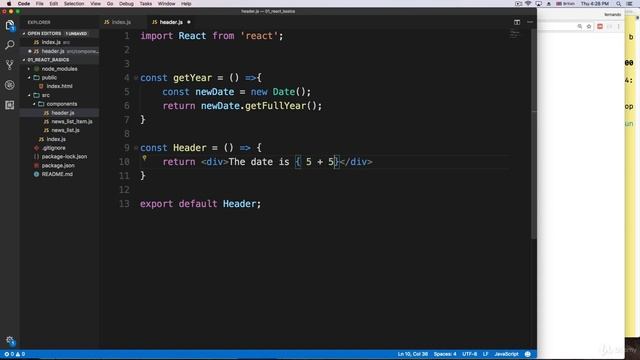Close the unsaved header.js tab dot
The image size is (640, 360).
[189, 22]
